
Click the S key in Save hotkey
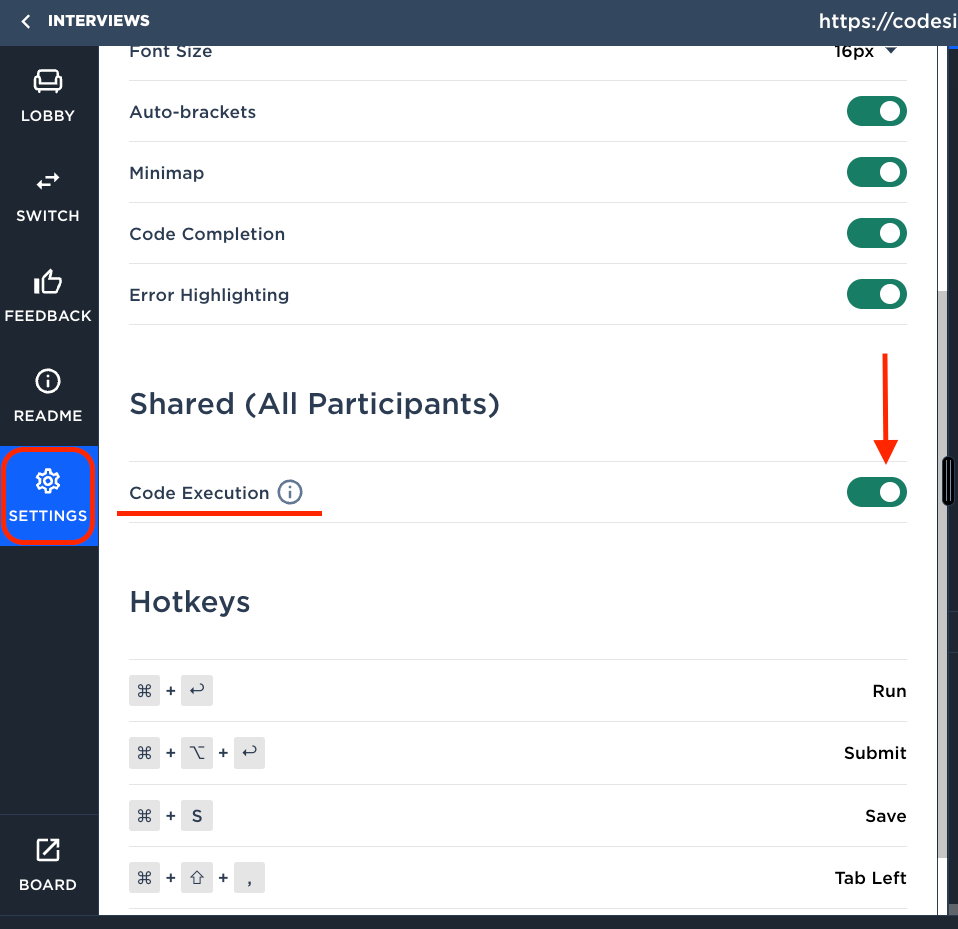point(197,815)
